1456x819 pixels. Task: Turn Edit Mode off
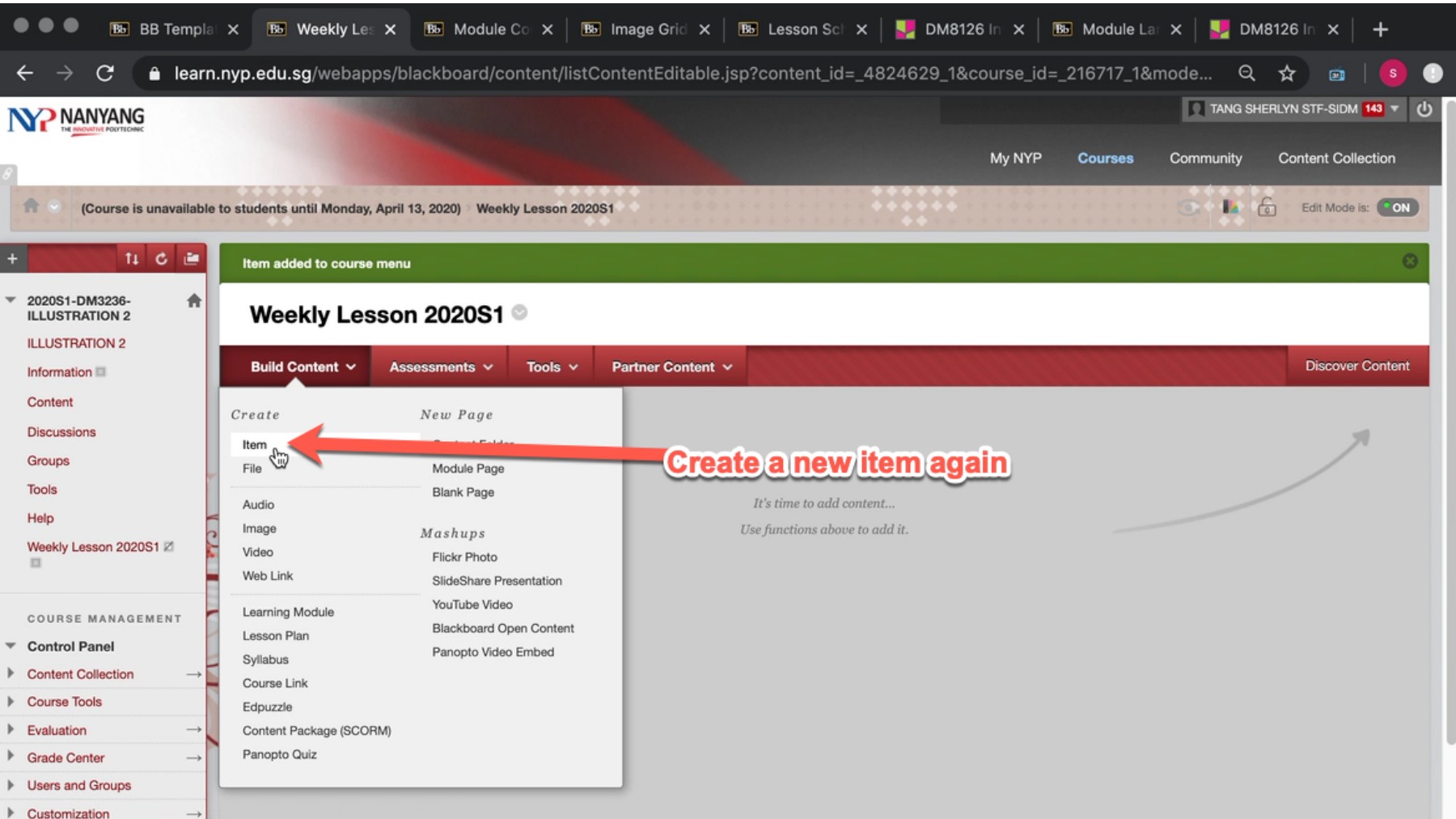point(1397,208)
